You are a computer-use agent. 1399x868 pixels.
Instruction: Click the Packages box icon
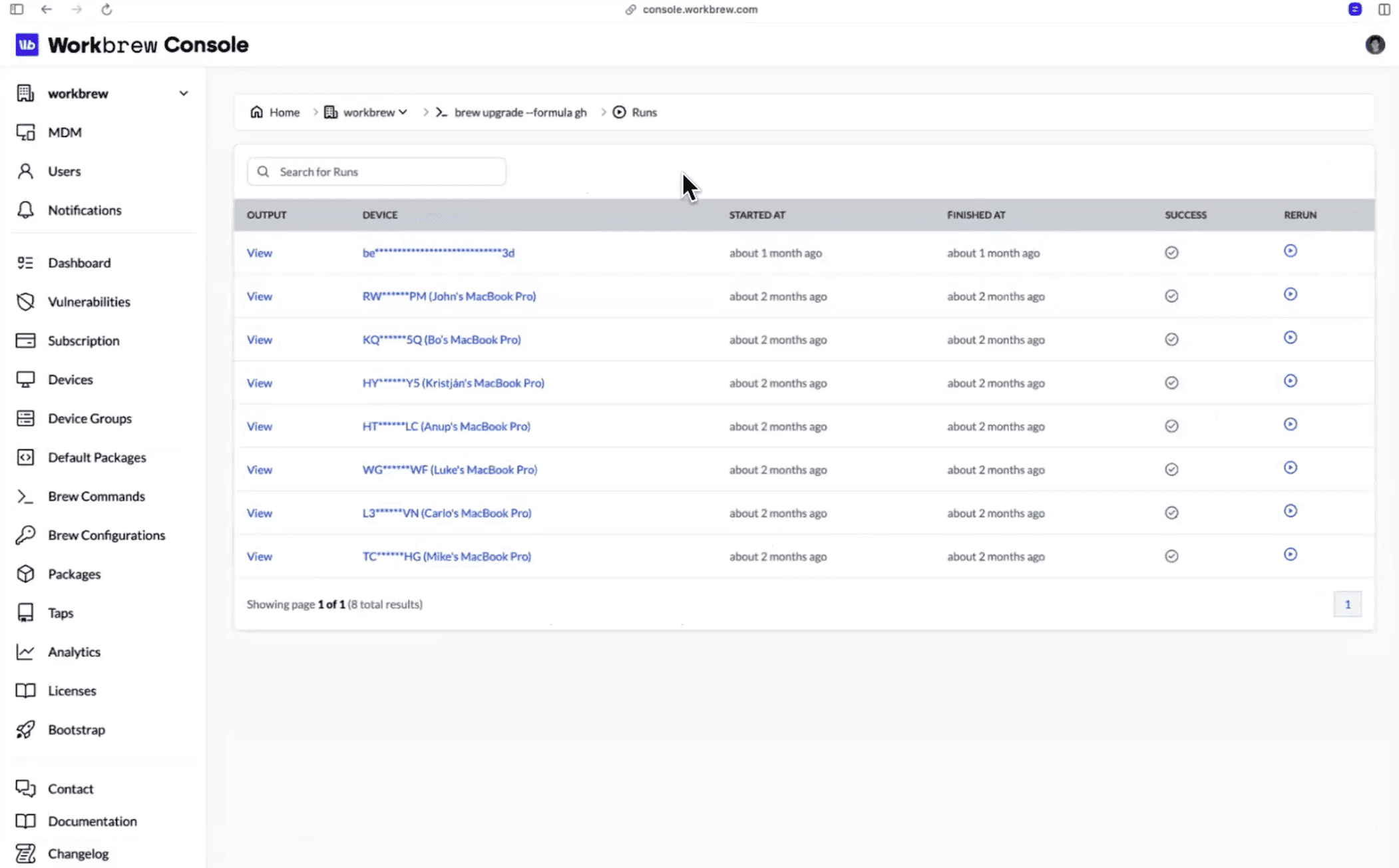click(x=25, y=574)
